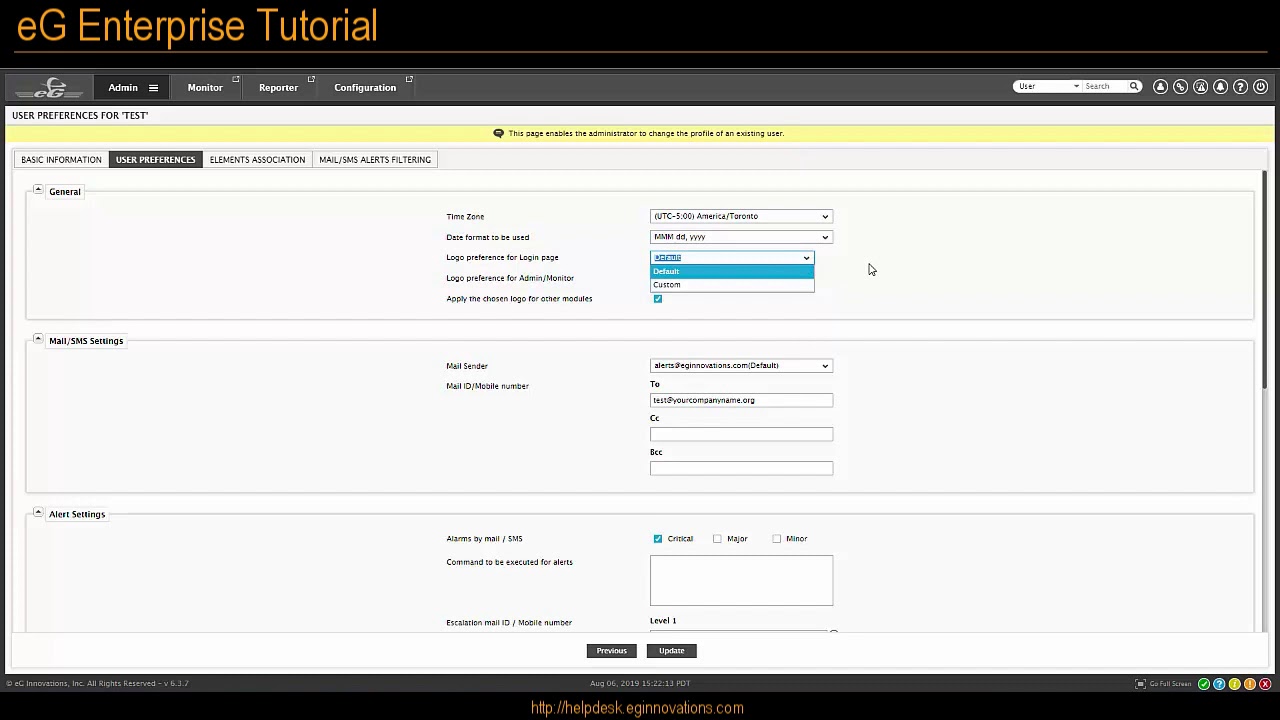Open the Monitor menu

[205, 88]
